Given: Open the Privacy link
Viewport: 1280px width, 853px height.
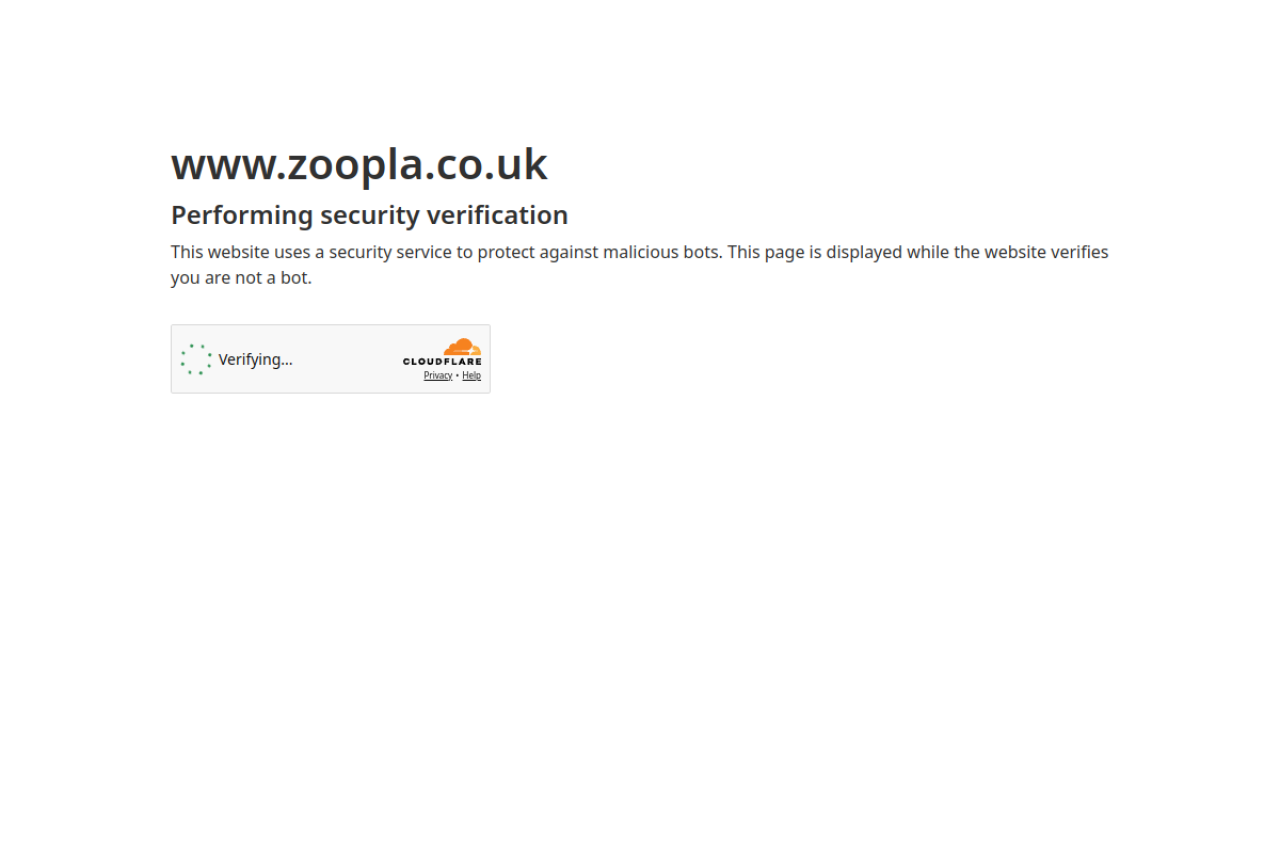Looking at the screenshot, I should click(x=438, y=376).
